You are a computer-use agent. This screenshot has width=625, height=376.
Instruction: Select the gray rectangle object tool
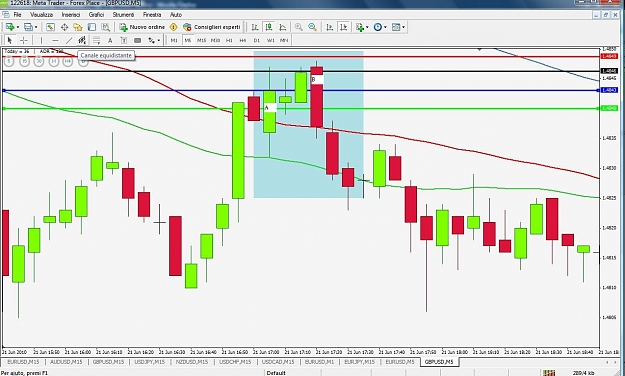pos(138,40)
